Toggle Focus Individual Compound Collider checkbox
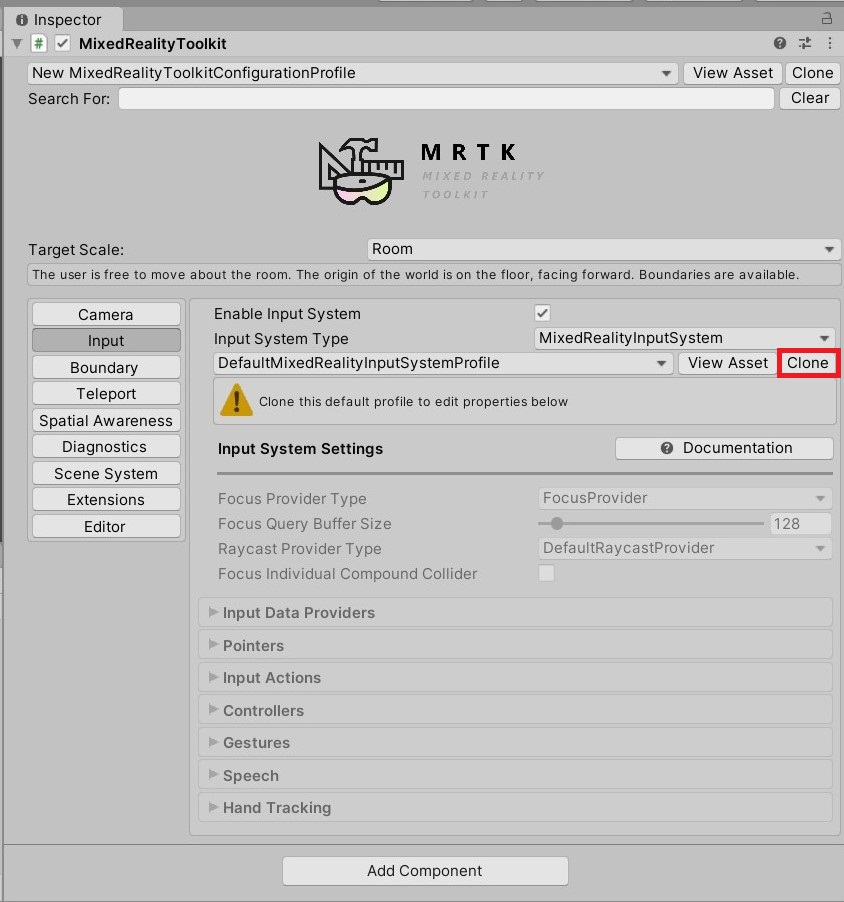The width and height of the screenshot is (844, 902). point(547,573)
